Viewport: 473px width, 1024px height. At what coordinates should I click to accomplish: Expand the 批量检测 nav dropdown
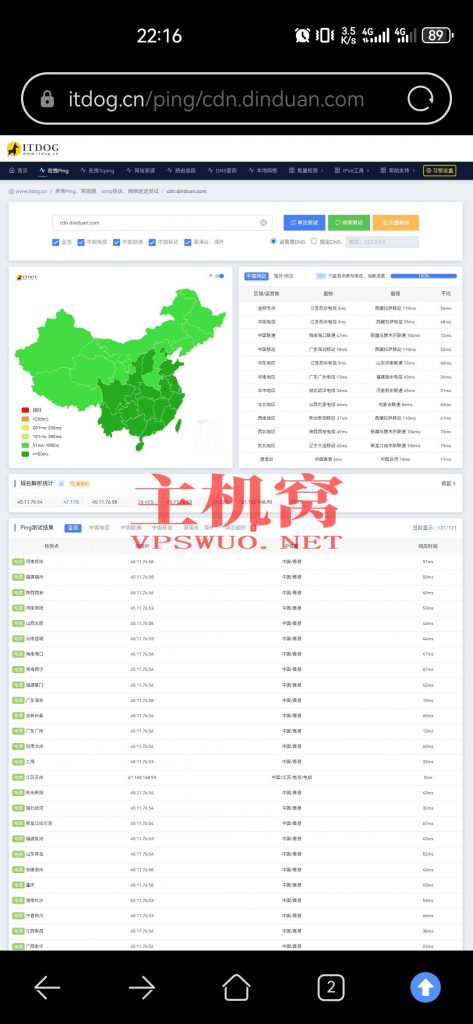click(306, 170)
